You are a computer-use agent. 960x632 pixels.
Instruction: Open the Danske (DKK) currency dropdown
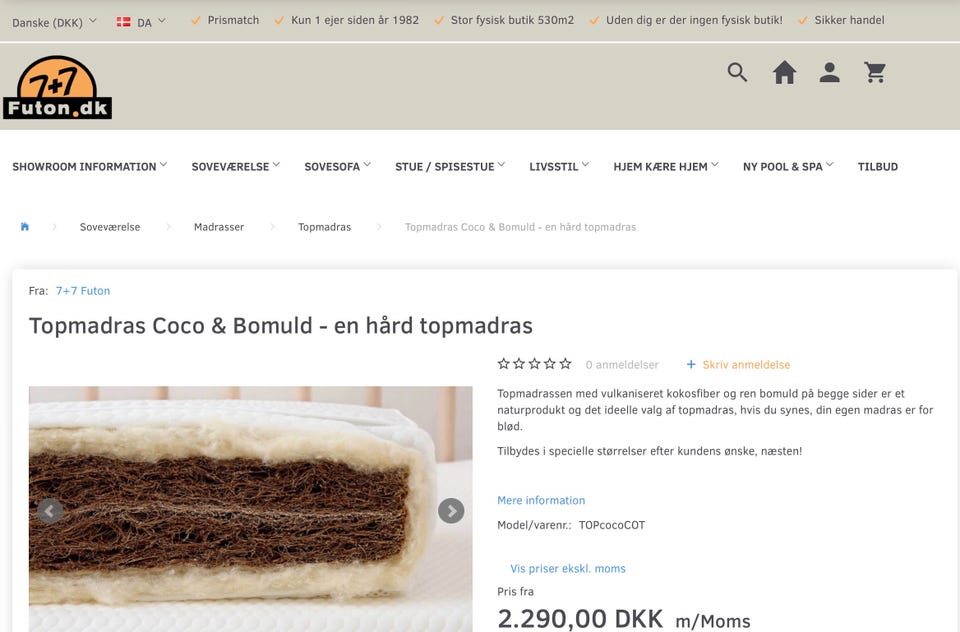point(54,22)
